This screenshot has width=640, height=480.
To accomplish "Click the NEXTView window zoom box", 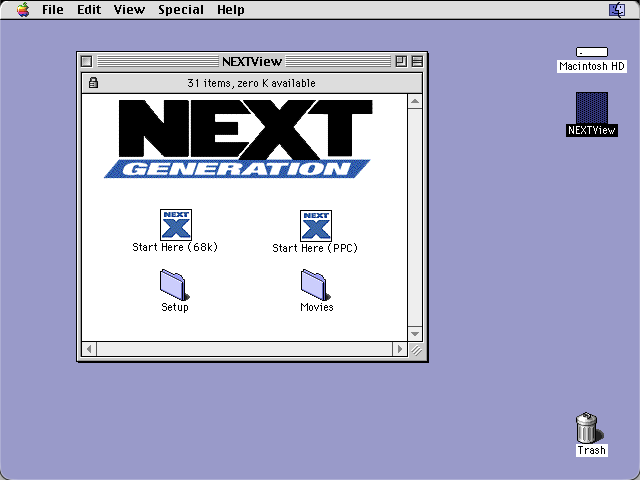I will (x=401, y=62).
